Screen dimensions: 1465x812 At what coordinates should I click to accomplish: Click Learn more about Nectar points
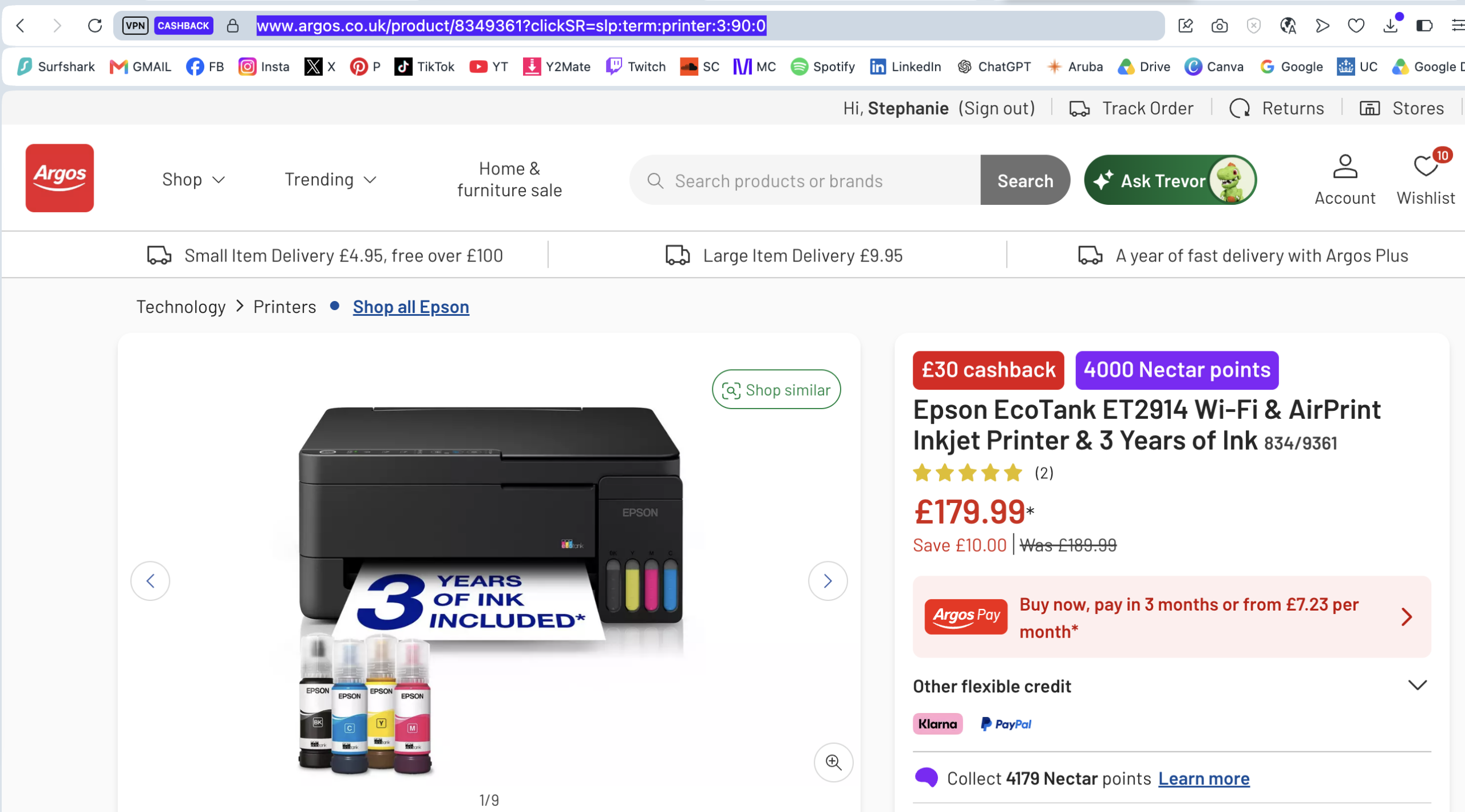(x=1204, y=779)
